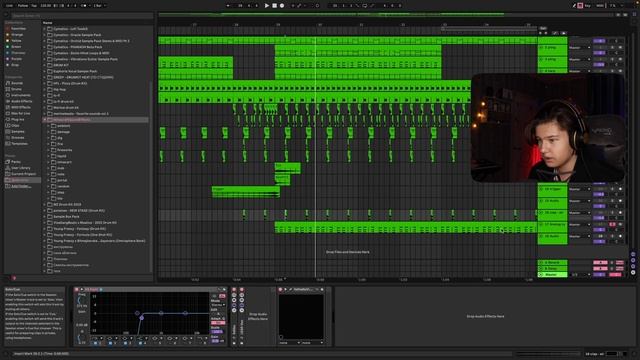Start playback with the Play button
The height and width of the screenshot is (360, 640).
pyautogui.click(x=267, y=6)
